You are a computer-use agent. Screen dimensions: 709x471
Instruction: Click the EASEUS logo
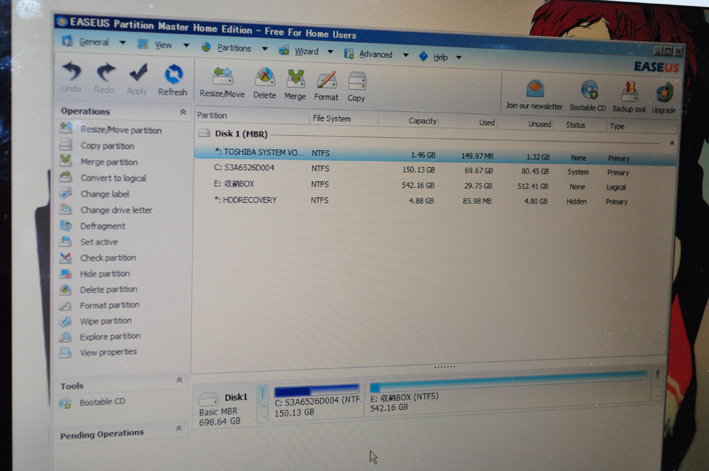click(x=656, y=67)
